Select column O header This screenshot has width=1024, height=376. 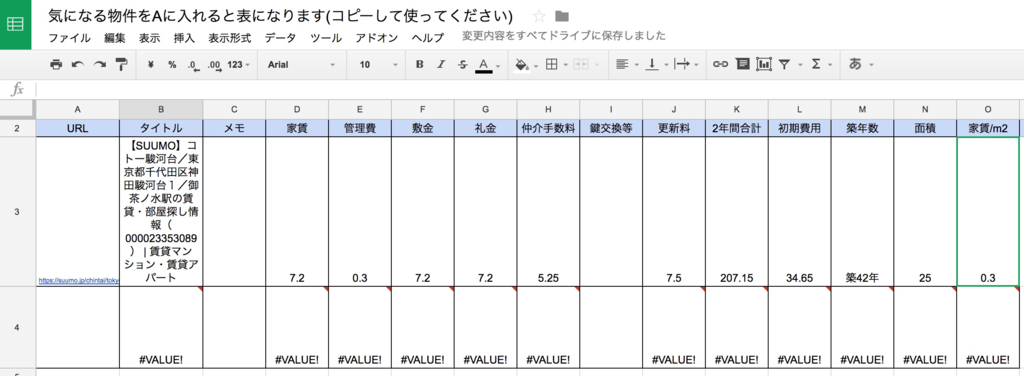tap(987, 109)
